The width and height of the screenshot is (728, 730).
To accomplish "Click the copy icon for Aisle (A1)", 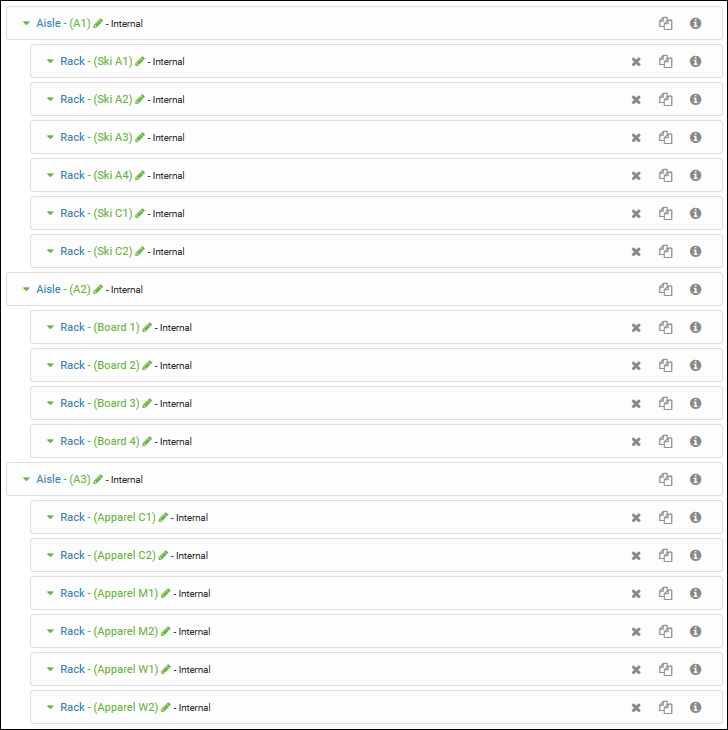I will coord(665,23).
